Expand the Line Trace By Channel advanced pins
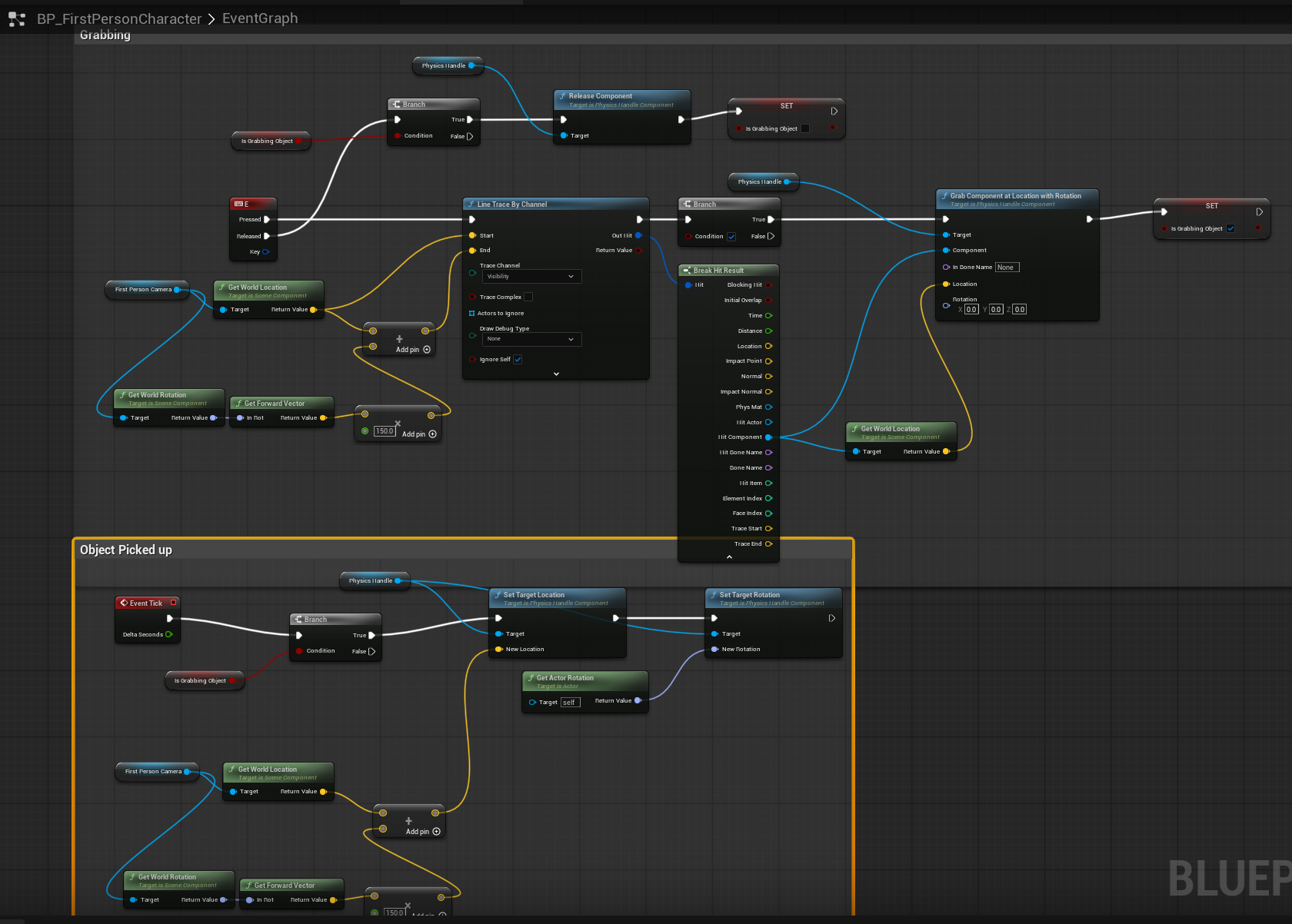The width and height of the screenshot is (1292, 924). pos(556,374)
